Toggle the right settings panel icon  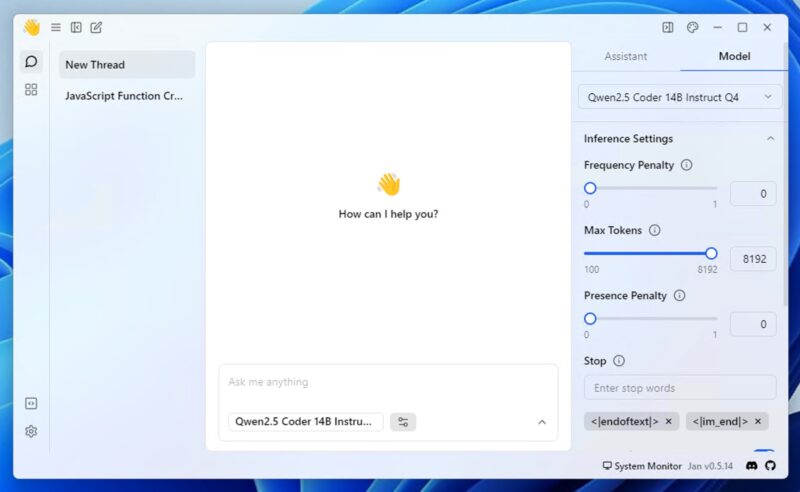668,28
